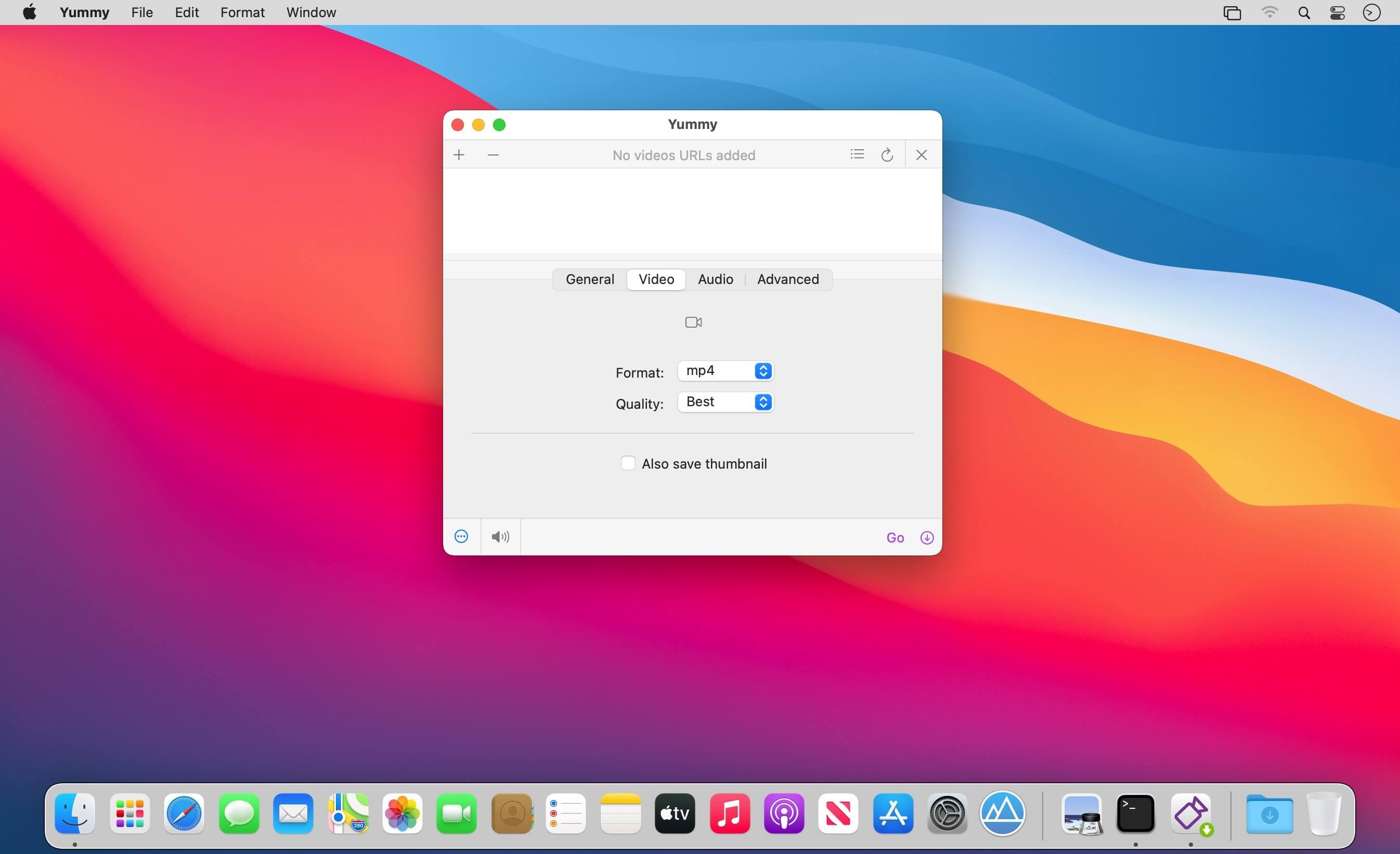Viewport: 1400px width, 854px height.
Task: Remove URL with the minus button
Action: (x=493, y=154)
